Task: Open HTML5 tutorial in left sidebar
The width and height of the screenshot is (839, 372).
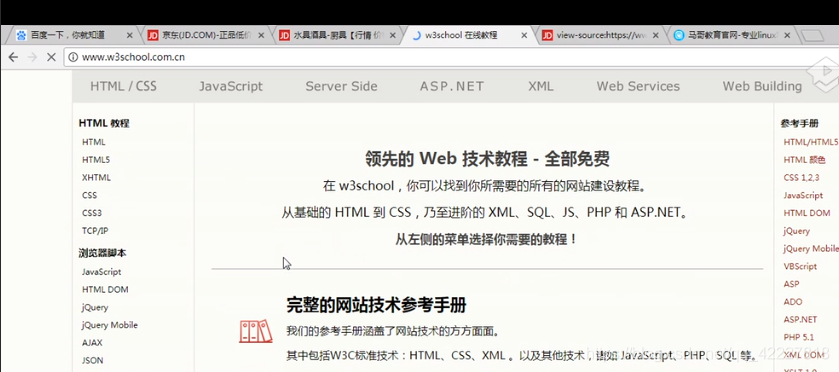Action: pyautogui.click(x=96, y=160)
